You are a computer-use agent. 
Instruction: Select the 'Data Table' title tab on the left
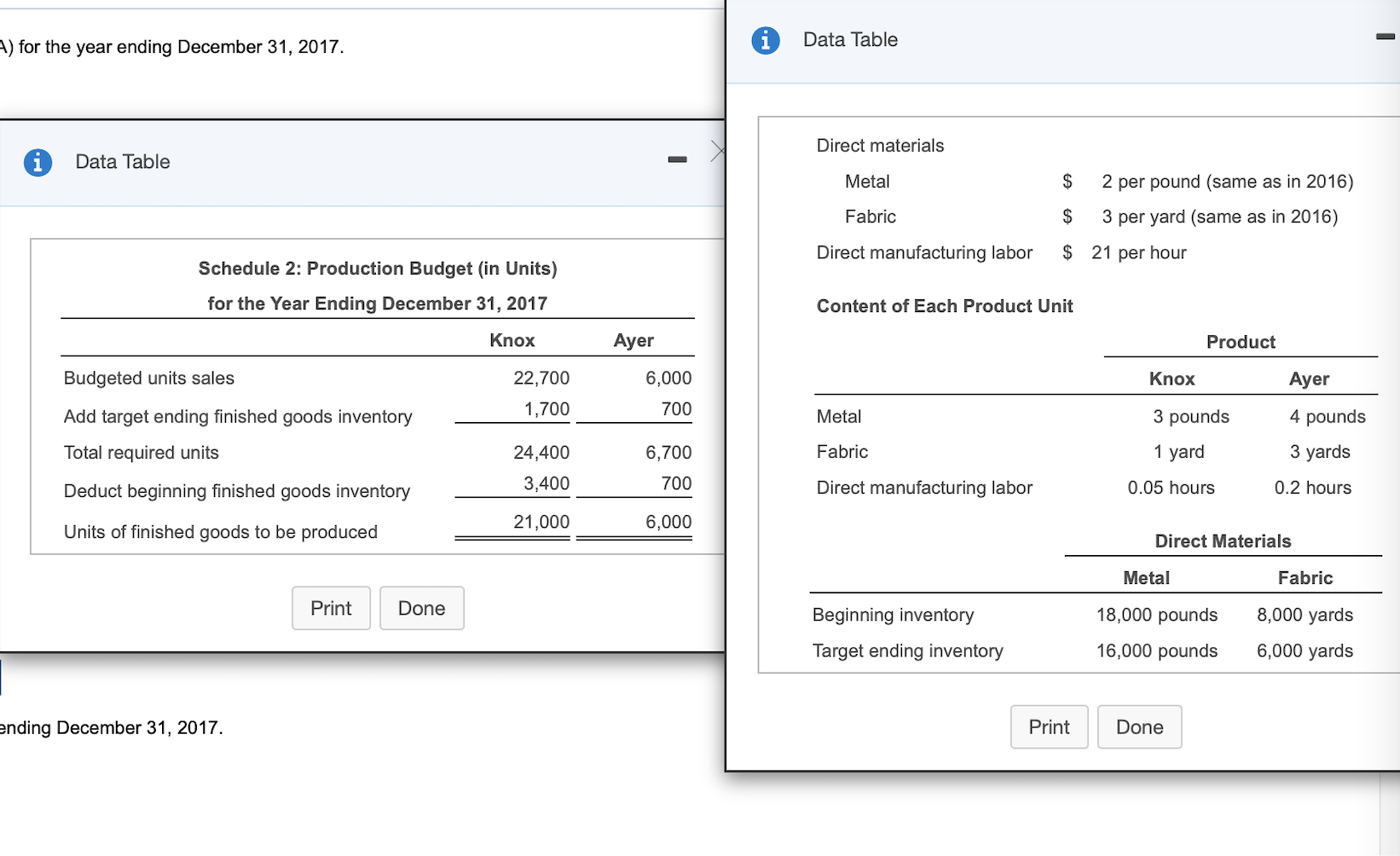point(122,162)
